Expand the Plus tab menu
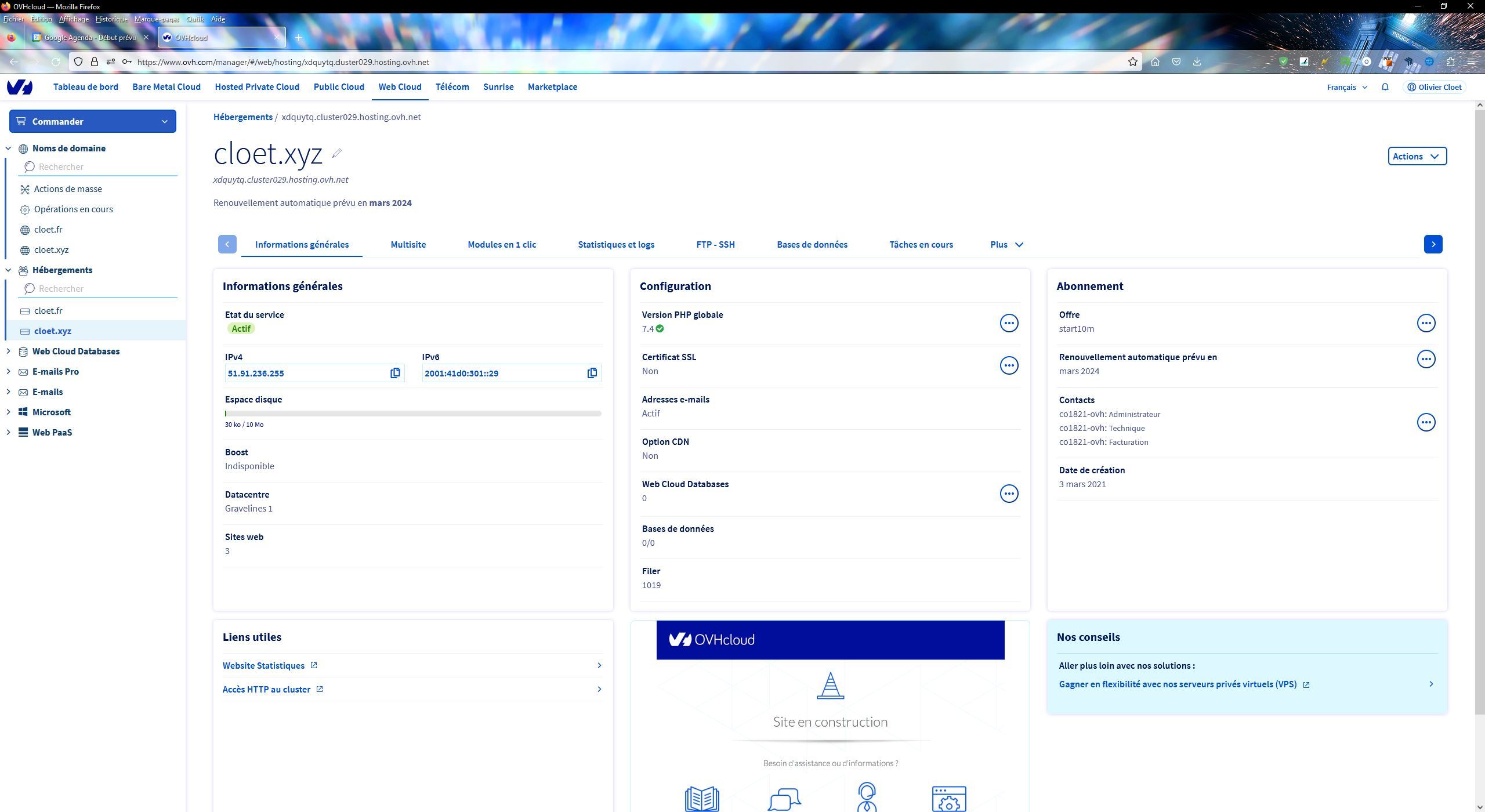 [1006, 245]
